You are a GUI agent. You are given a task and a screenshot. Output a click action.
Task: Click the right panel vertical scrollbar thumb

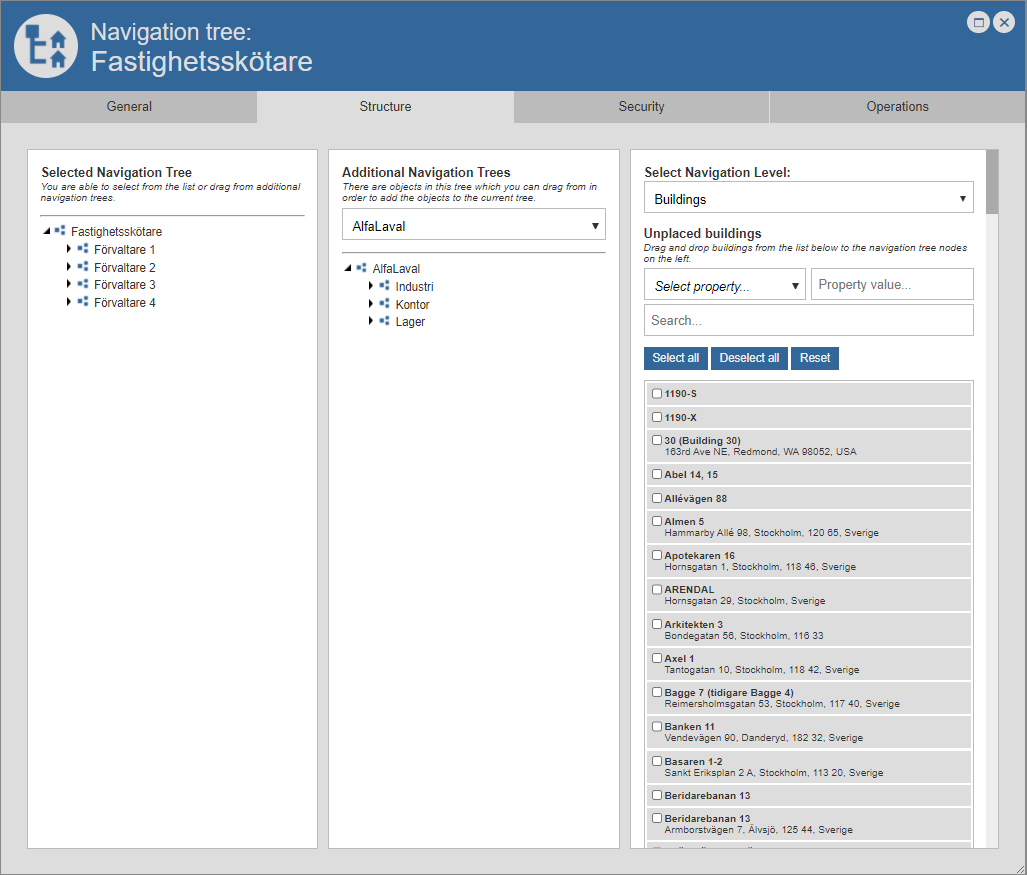[x=992, y=182]
